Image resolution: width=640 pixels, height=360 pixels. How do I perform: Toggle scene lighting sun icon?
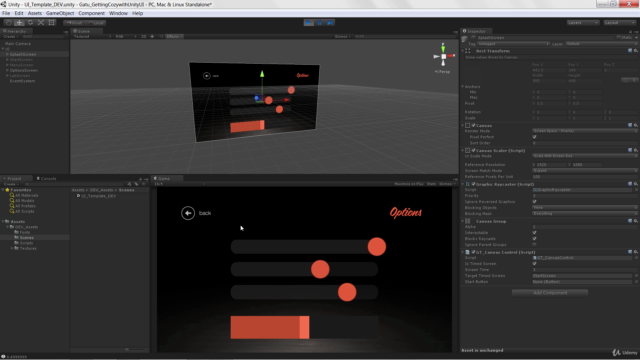pyautogui.click(x=152, y=36)
